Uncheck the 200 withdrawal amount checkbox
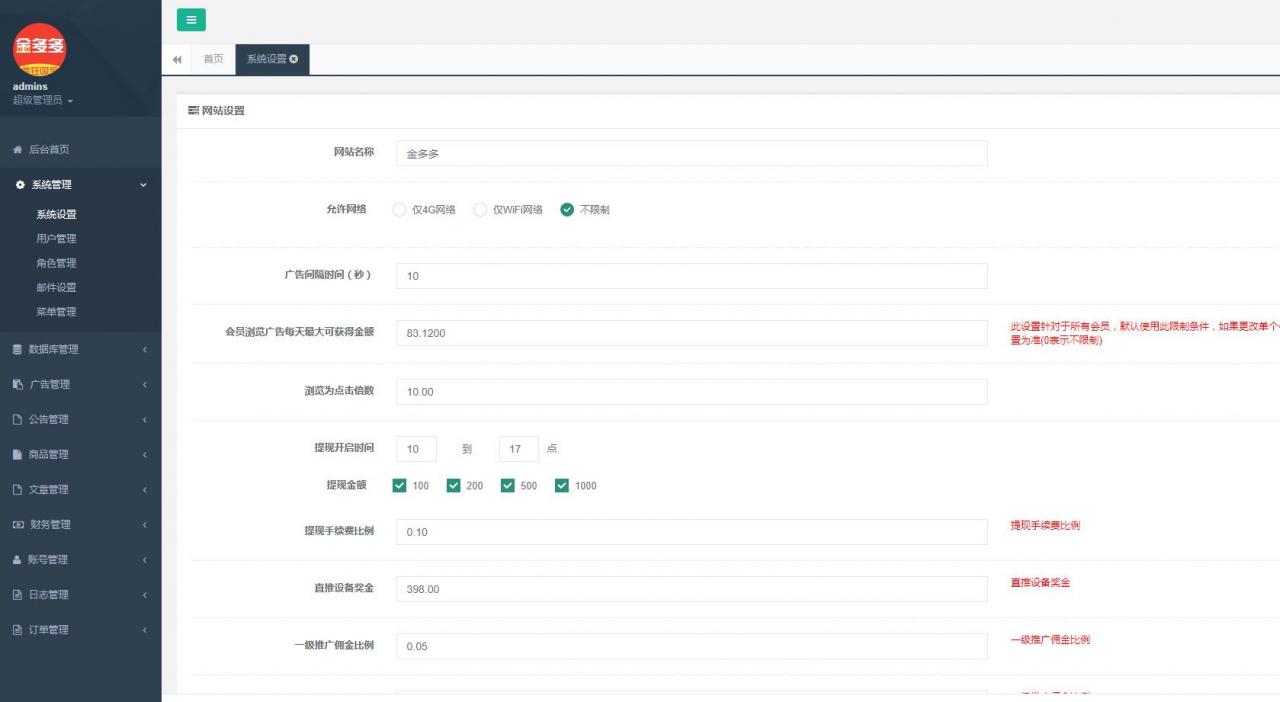The width and height of the screenshot is (1280, 702). click(454, 486)
